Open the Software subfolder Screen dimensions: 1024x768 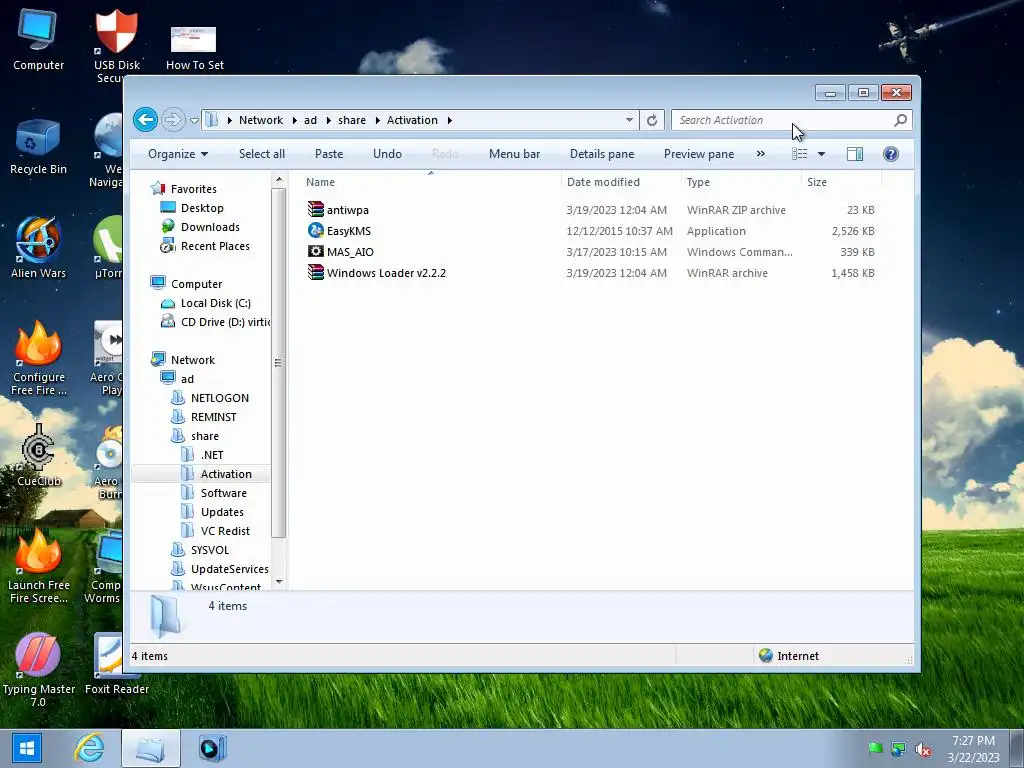(x=223, y=493)
